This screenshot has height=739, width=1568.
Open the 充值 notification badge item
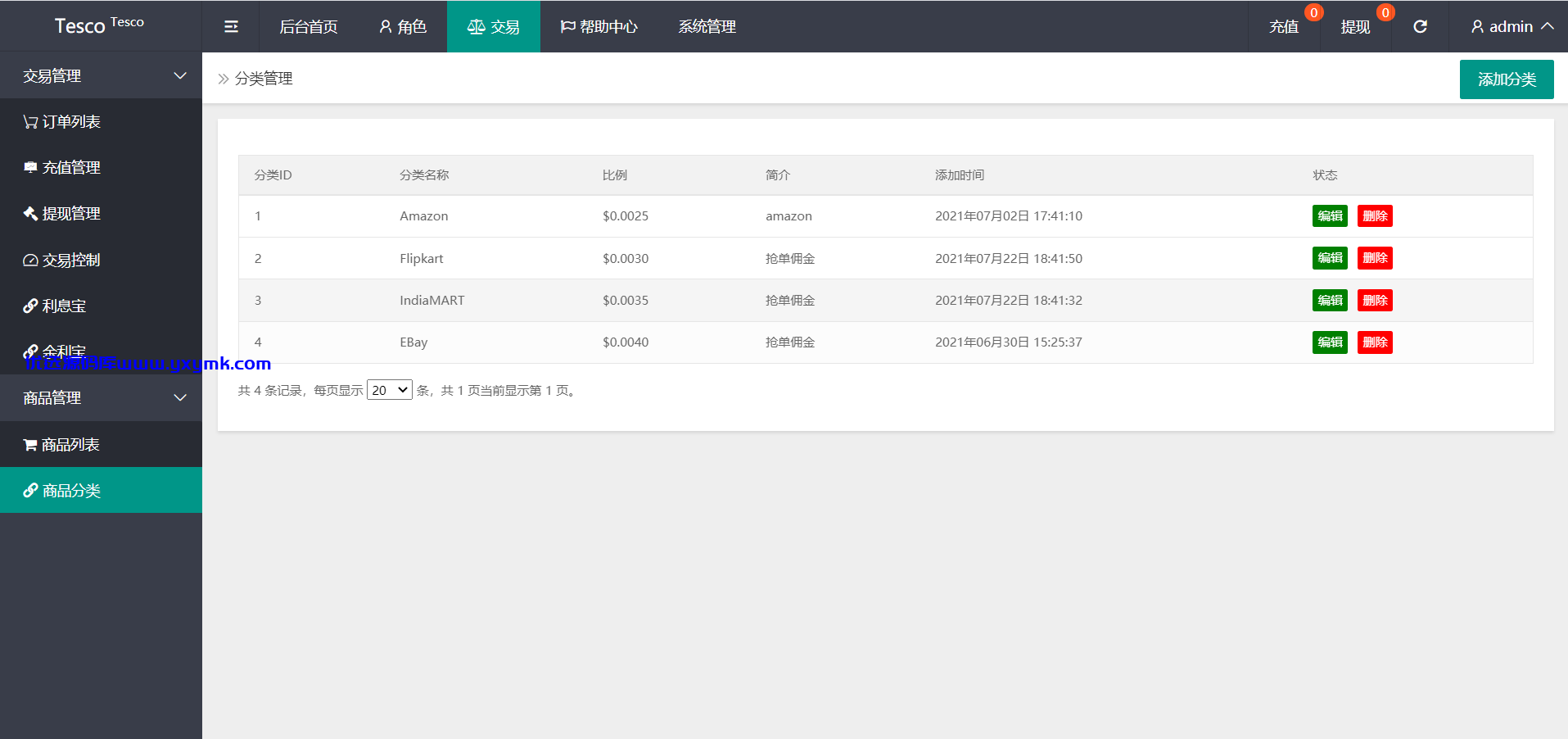pos(1284,26)
